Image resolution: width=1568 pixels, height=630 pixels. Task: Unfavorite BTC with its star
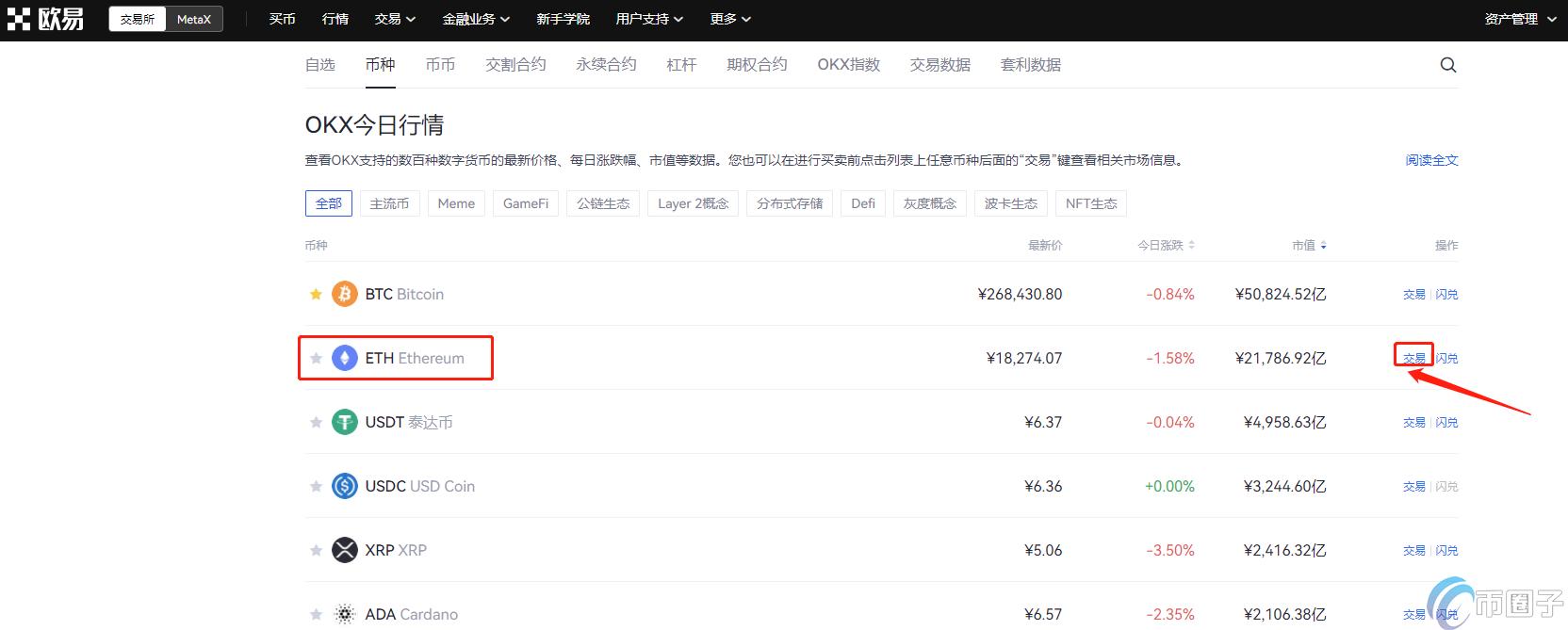[x=316, y=294]
